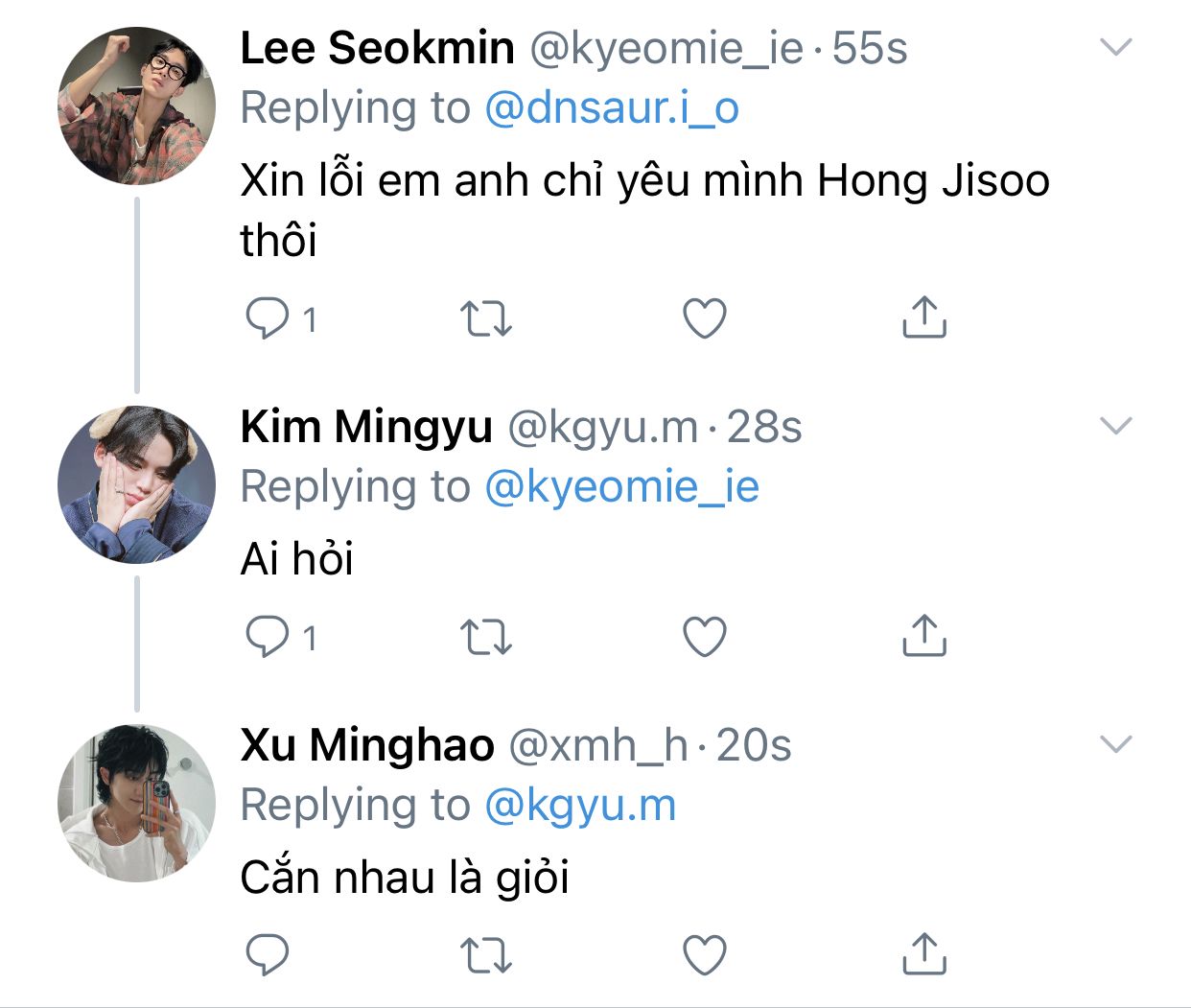Like Xu Minghao's tweet
1191x1008 pixels.
705,955
